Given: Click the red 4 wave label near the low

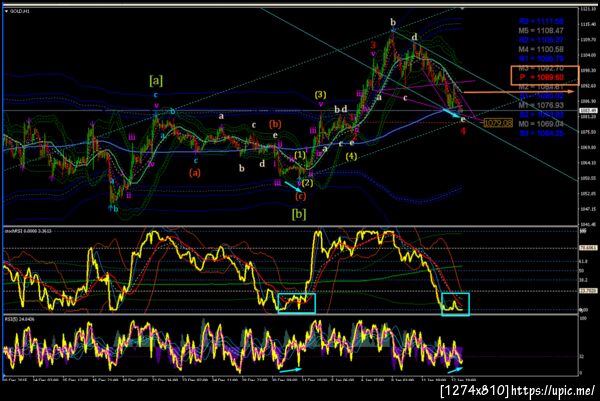Looking at the screenshot, I should click(x=463, y=131).
